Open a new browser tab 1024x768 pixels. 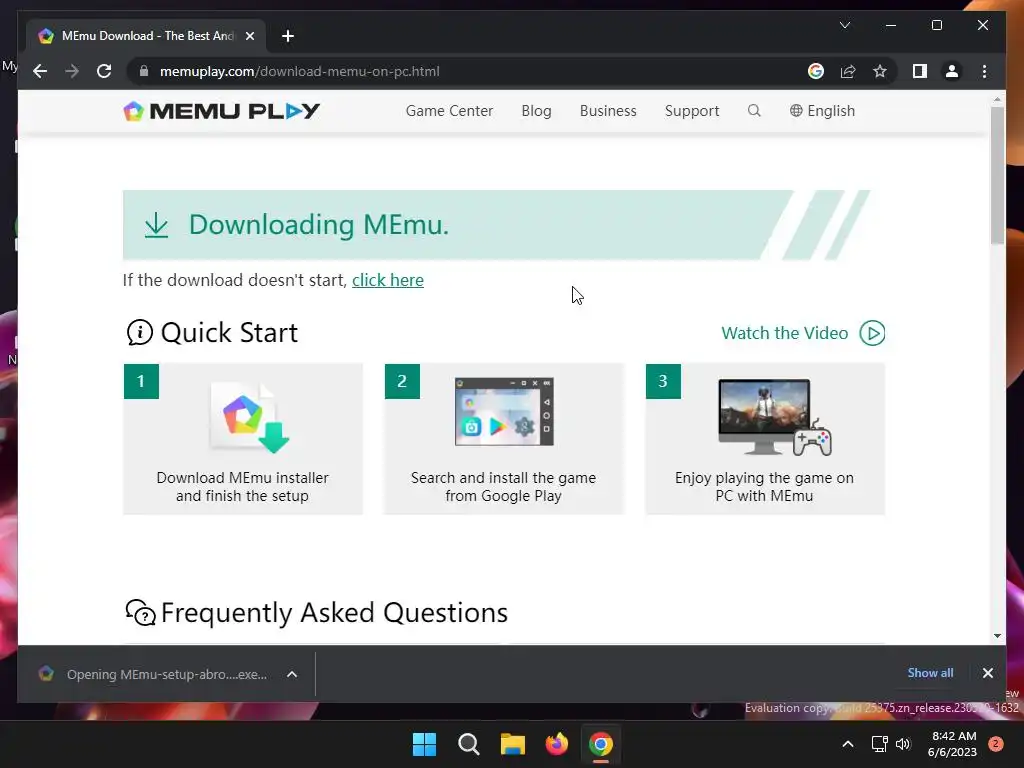point(288,36)
